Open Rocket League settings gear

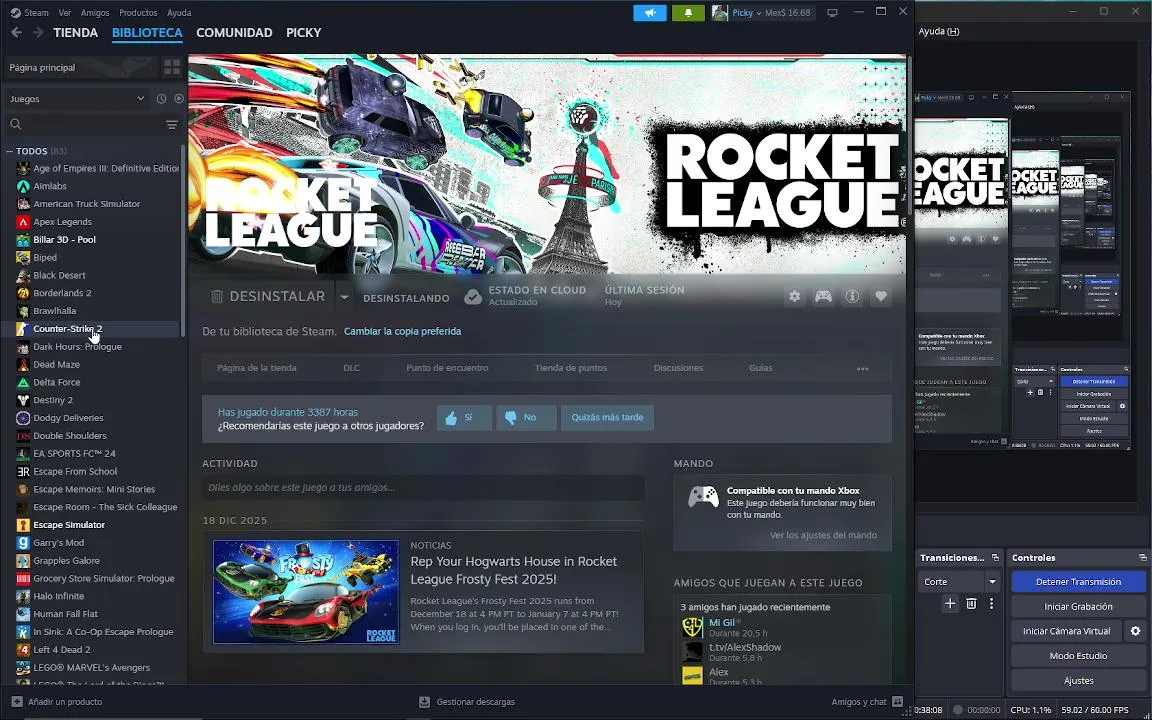click(794, 296)
